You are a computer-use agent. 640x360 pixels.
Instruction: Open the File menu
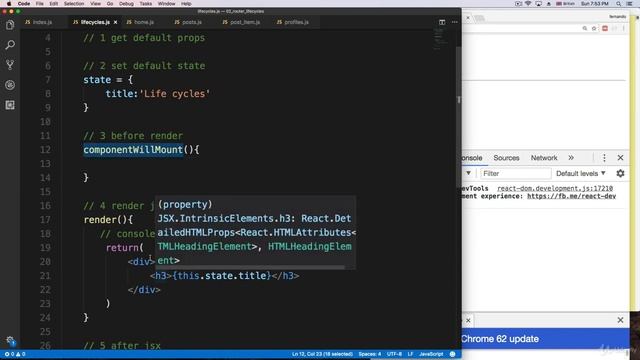[x=40, y=4]
